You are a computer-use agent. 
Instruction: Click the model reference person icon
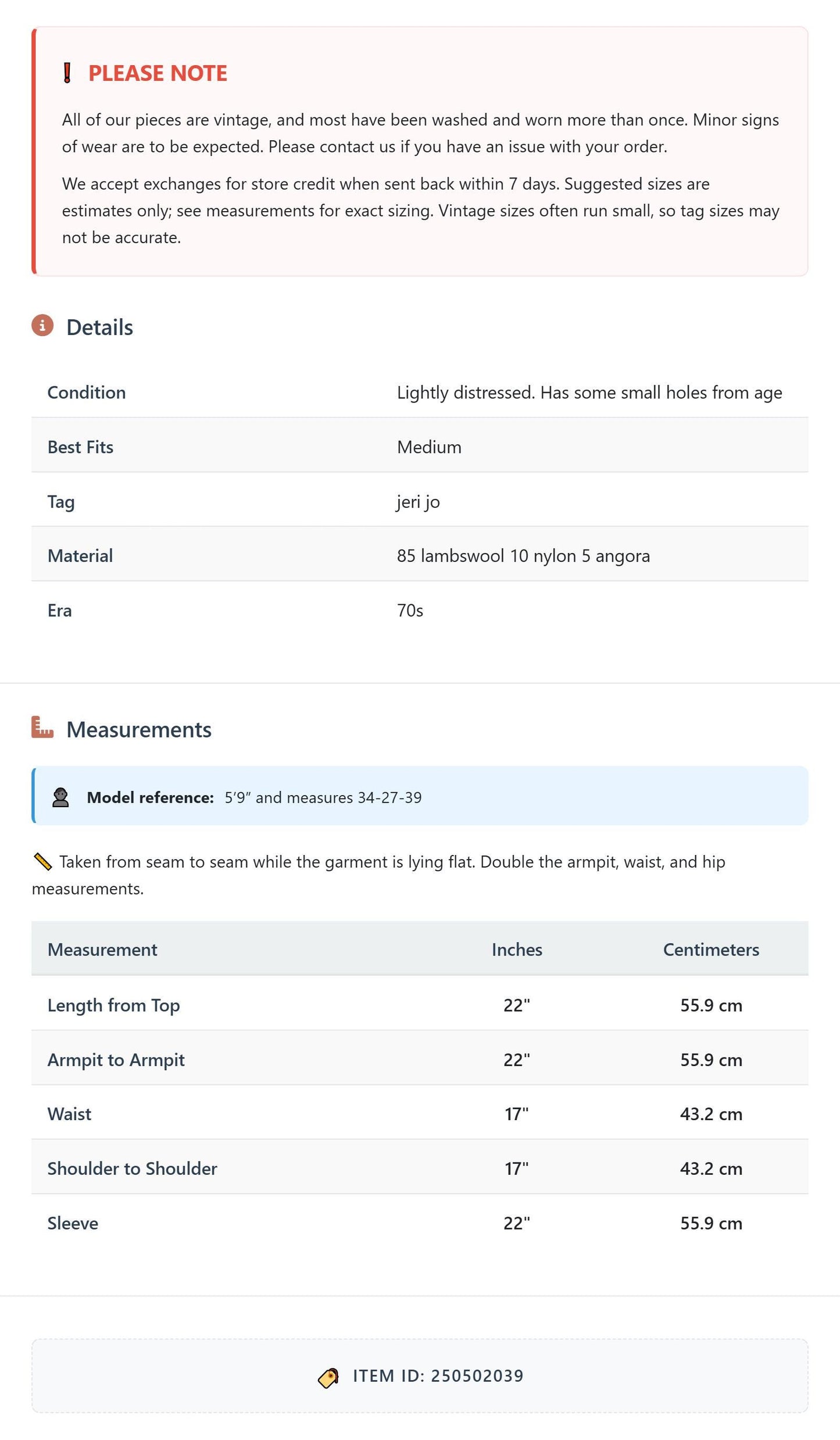click(x=60, y=797)
